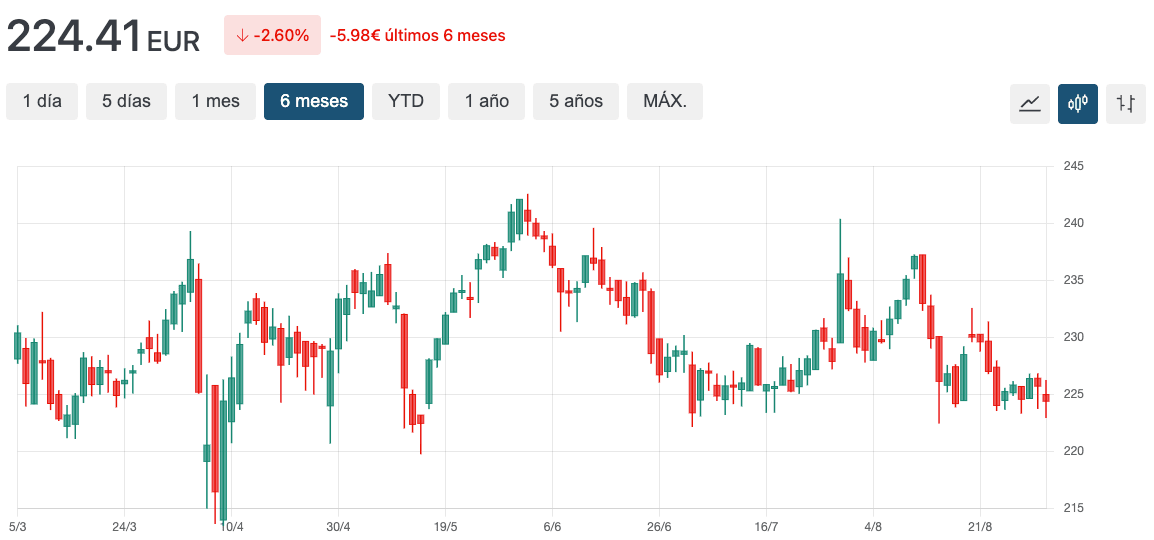Select the 1 día time range
Image resolution: width=1154 pixels, height=540 pixels.
click(x=42, y=101)
